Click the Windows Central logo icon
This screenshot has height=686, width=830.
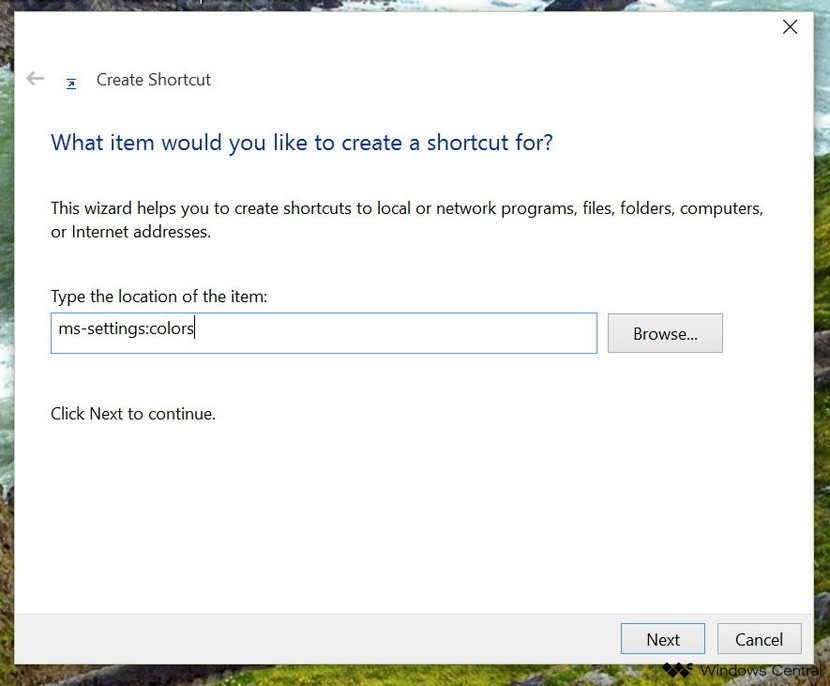[677, 670]
